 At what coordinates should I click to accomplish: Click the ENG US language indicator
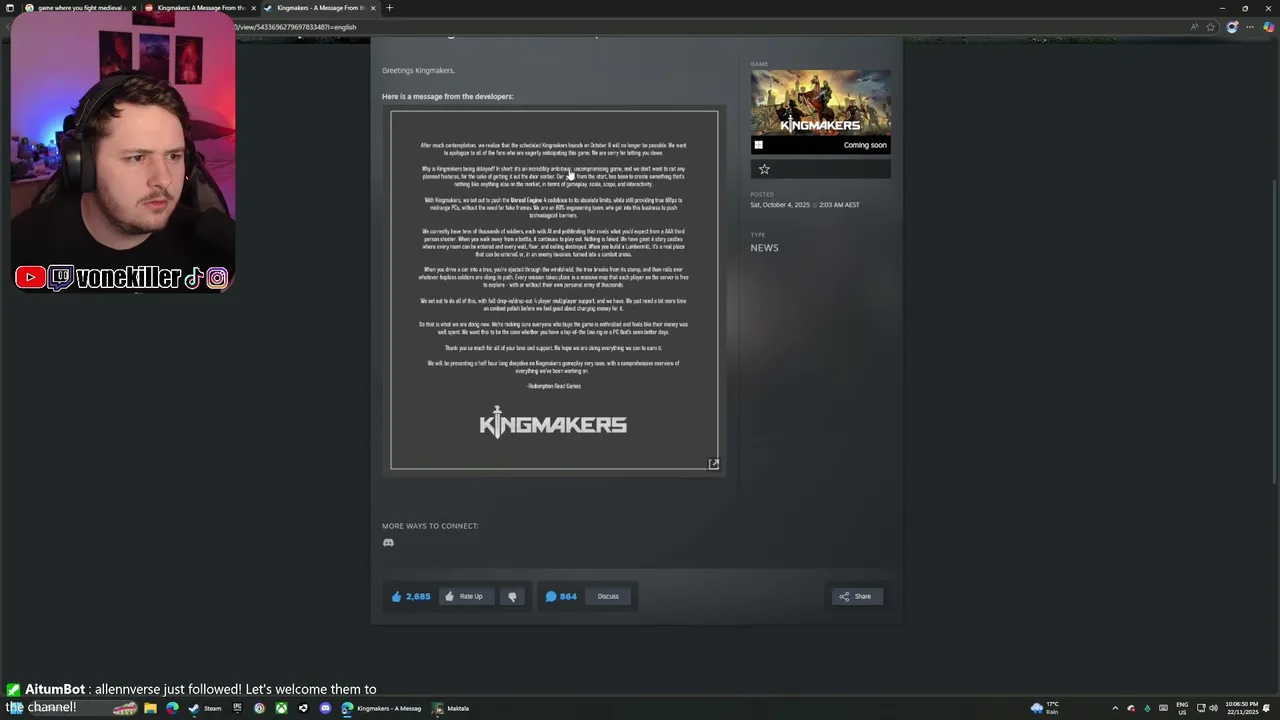[1182, 708]
